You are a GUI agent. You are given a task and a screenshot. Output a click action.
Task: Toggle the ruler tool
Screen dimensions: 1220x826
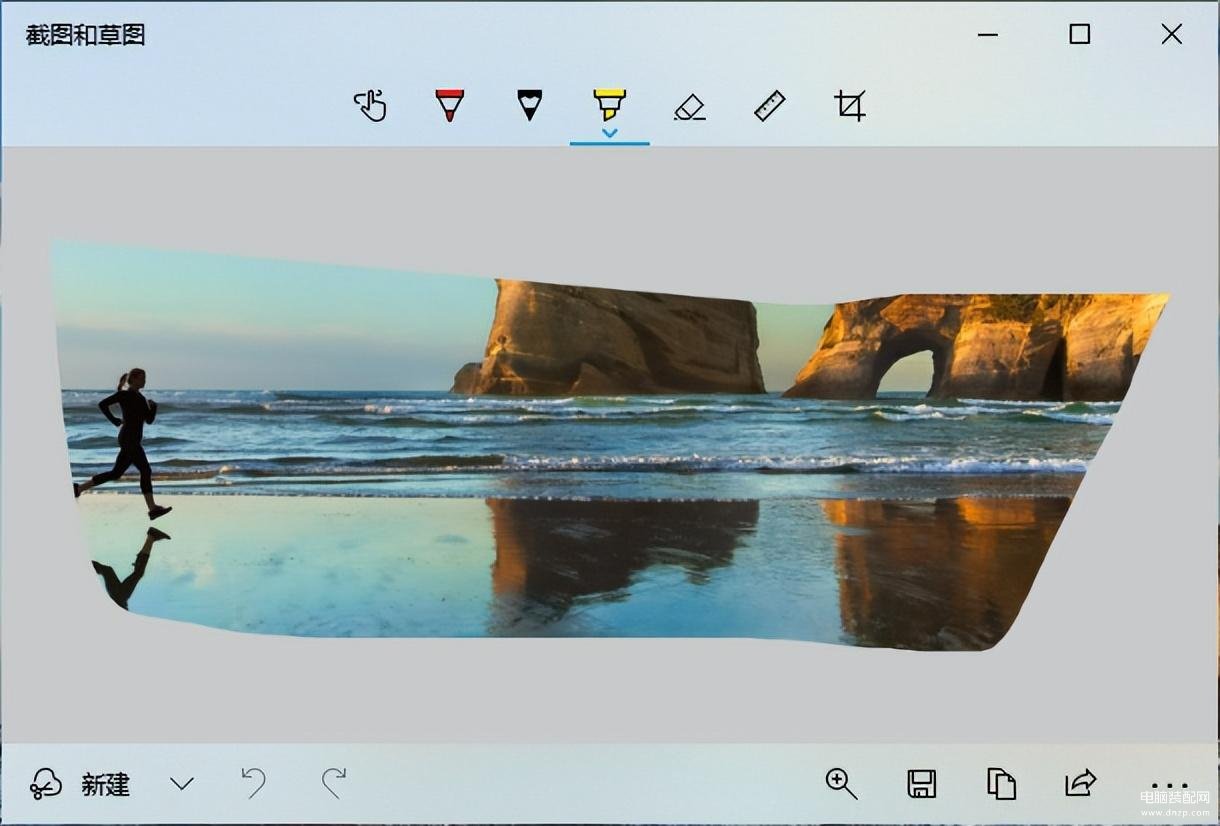click(770, 105)
